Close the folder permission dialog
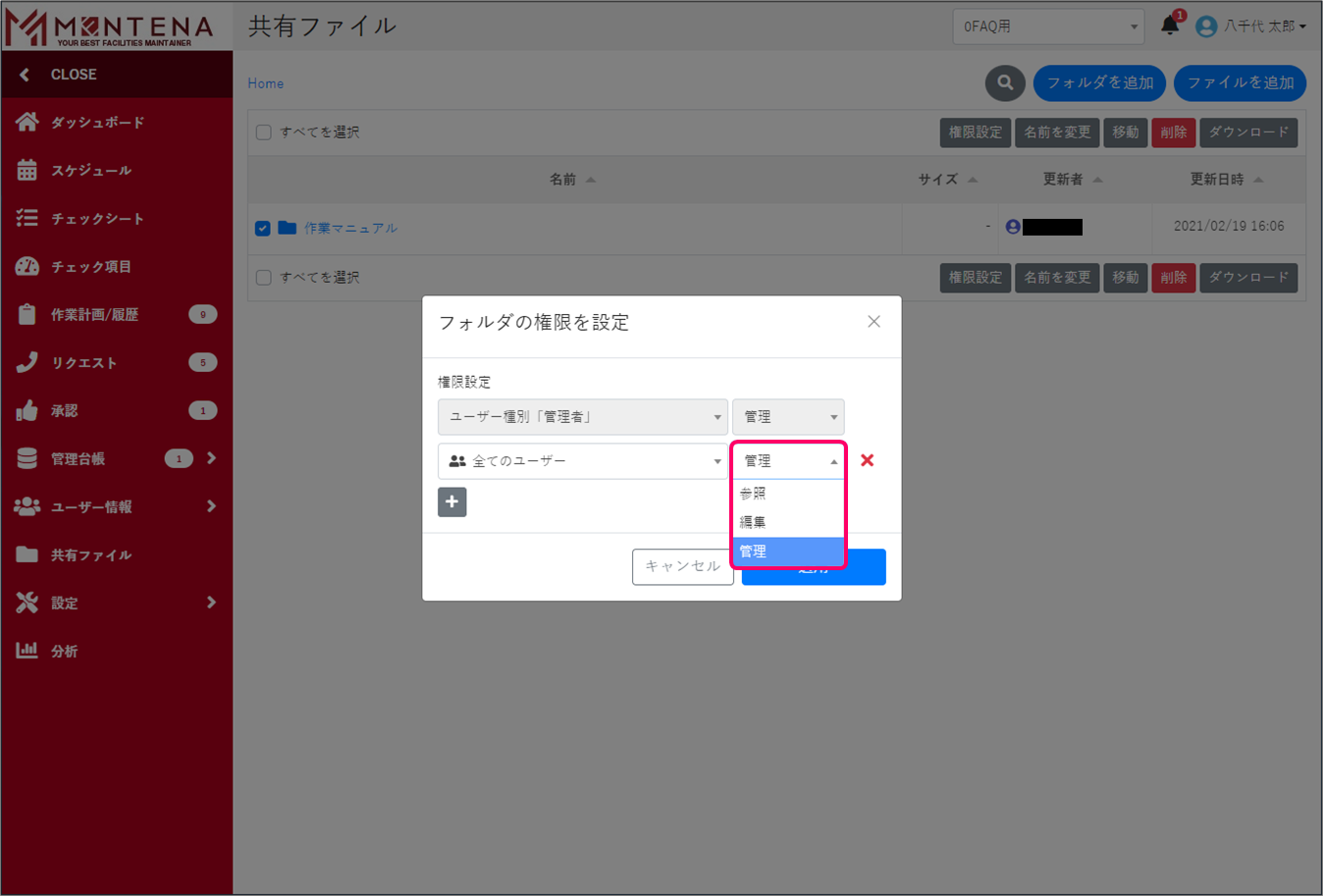This screenshot has width=1323, height=896. [x=873, y=322]
